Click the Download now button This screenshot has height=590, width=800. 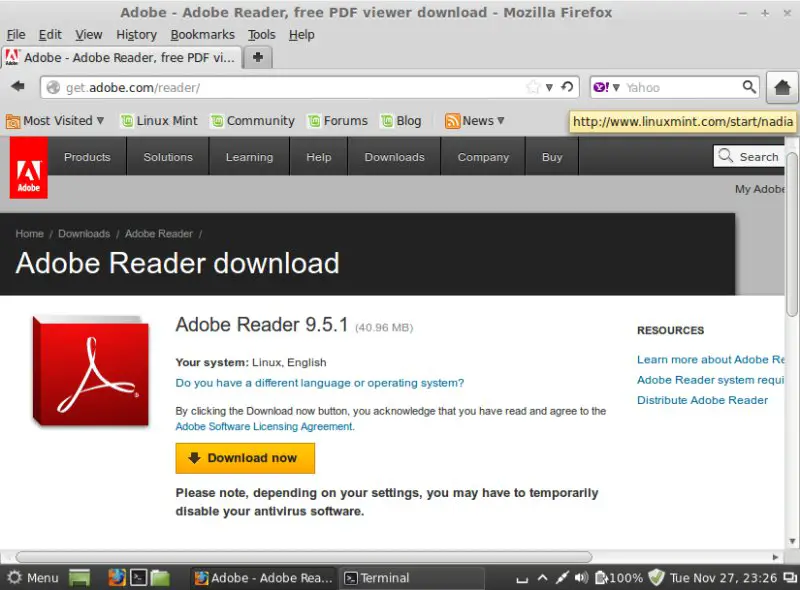245,458
